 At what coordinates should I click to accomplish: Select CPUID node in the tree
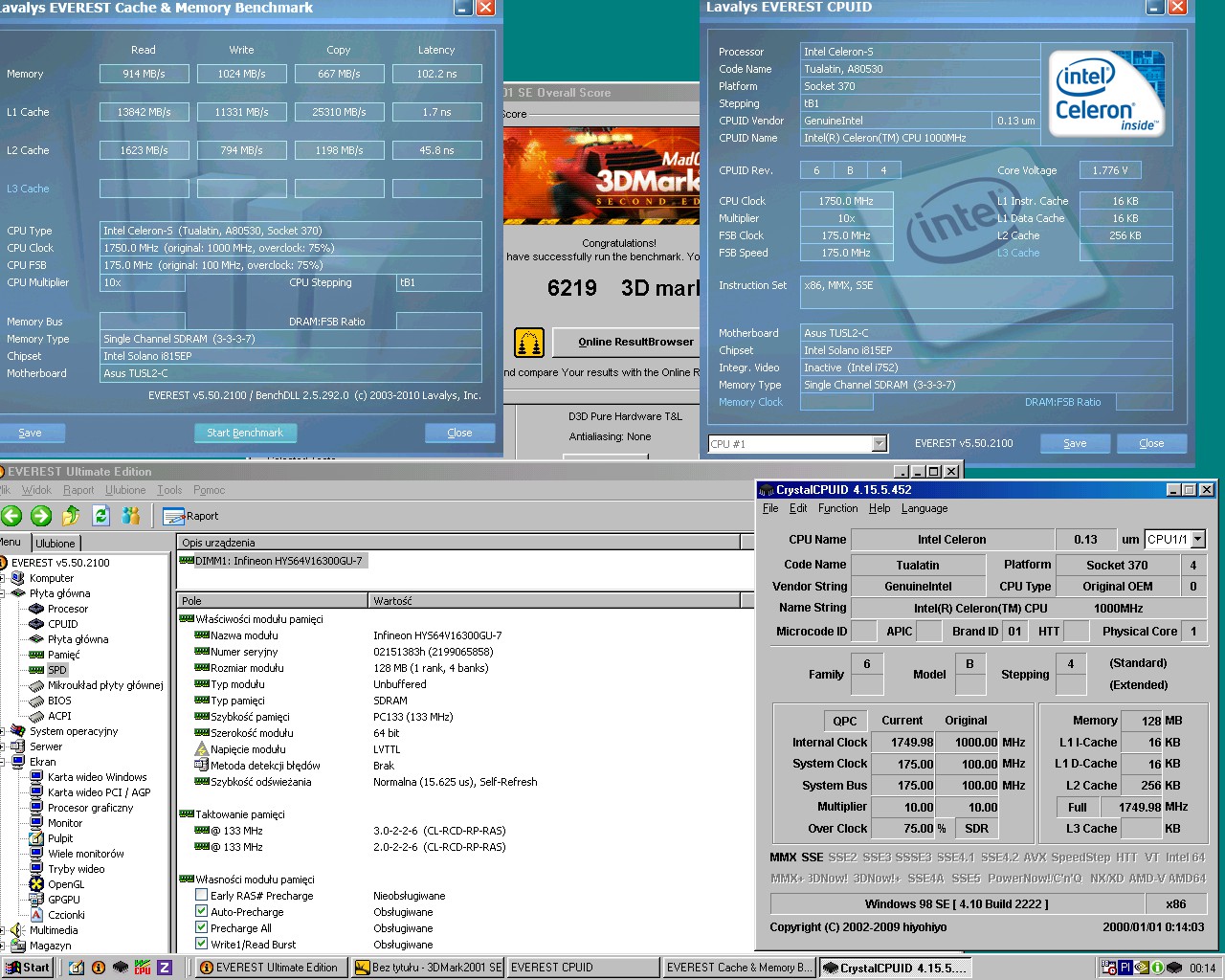(x=62, y=624)
